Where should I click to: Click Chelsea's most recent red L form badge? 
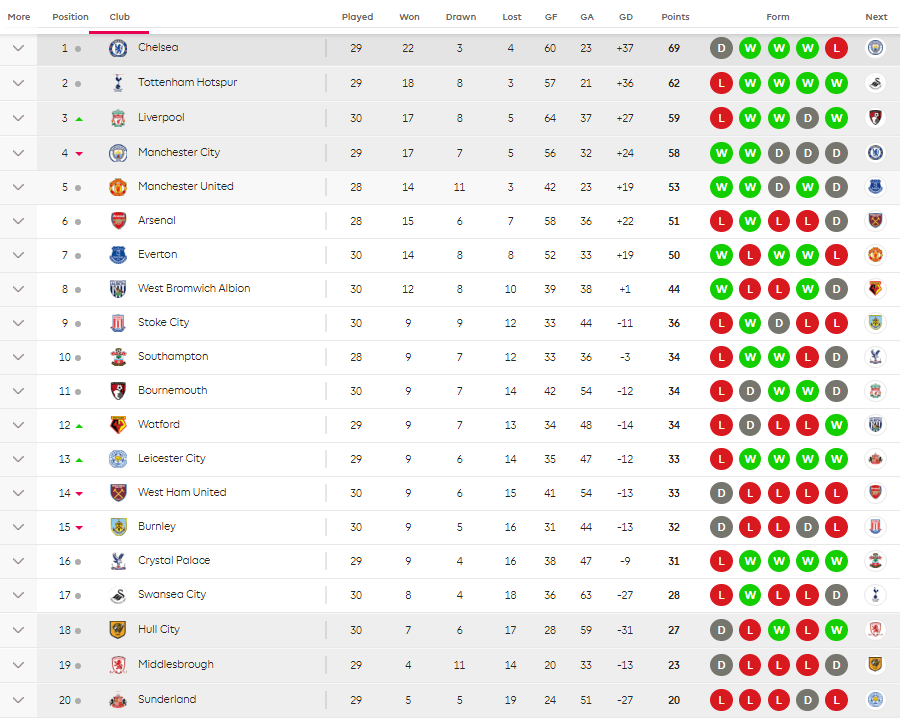point(837,48)
